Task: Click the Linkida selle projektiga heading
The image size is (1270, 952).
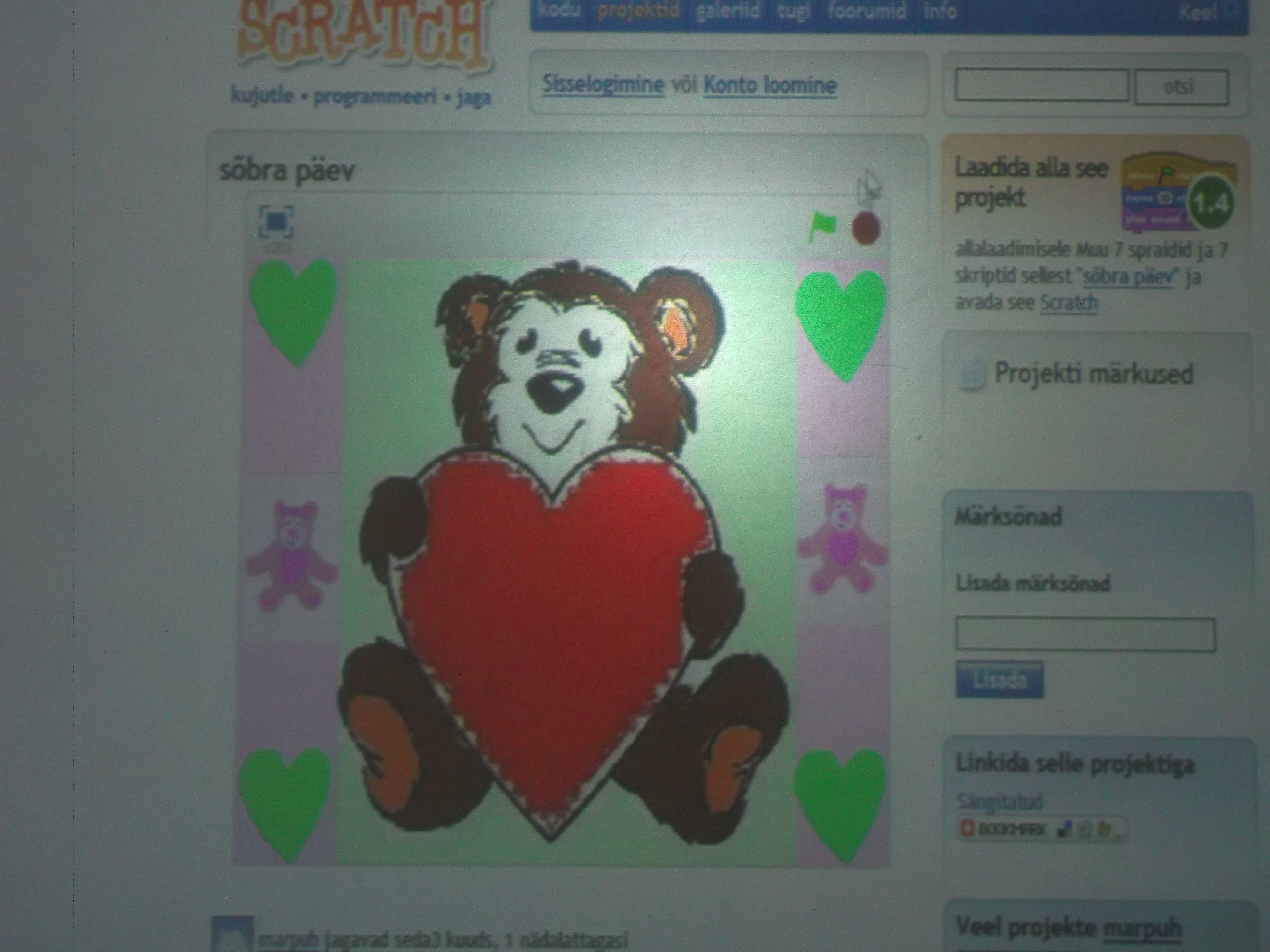Action: pos(1075,764)
